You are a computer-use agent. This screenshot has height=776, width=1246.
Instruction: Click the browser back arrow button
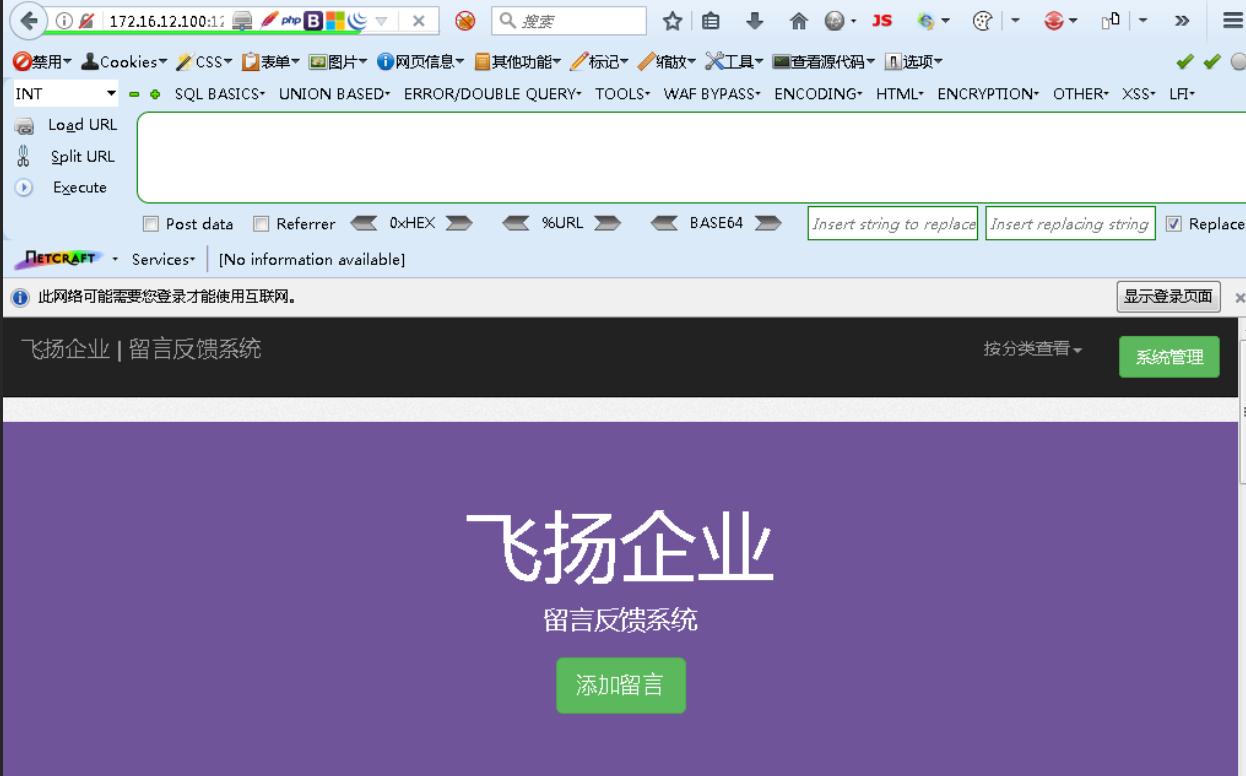coord(28,20)
